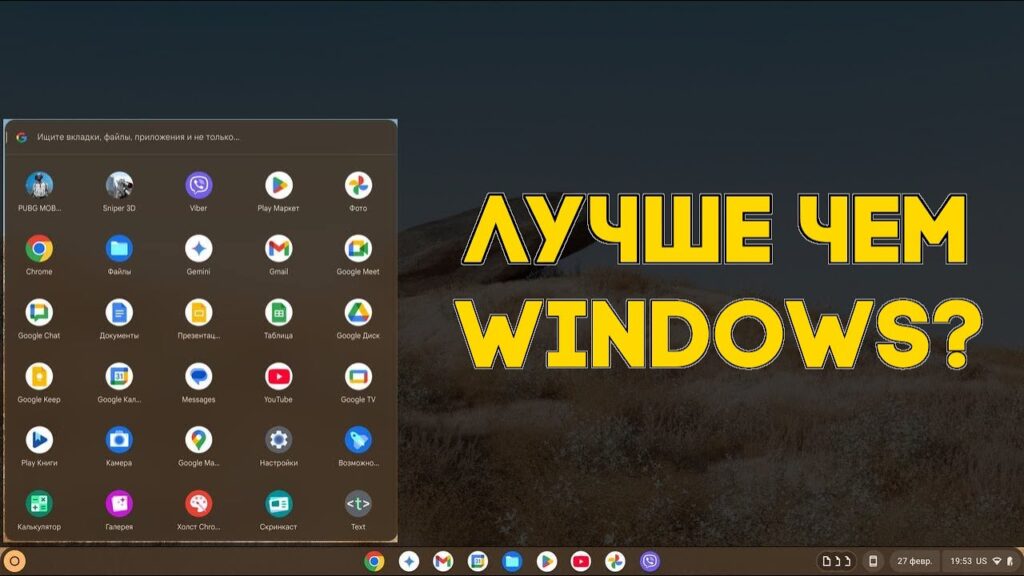
Task: Open Настройки settings app
Action: coord(278,440)
